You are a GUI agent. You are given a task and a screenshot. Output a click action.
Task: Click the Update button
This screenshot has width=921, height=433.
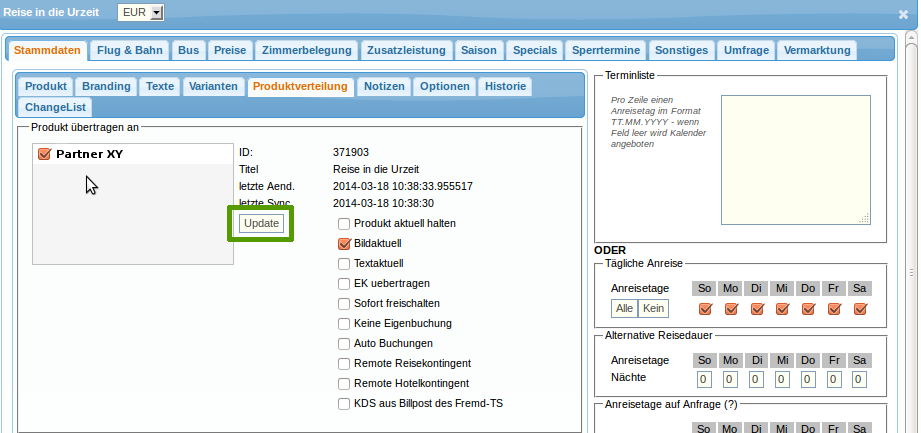pos(261,223)
